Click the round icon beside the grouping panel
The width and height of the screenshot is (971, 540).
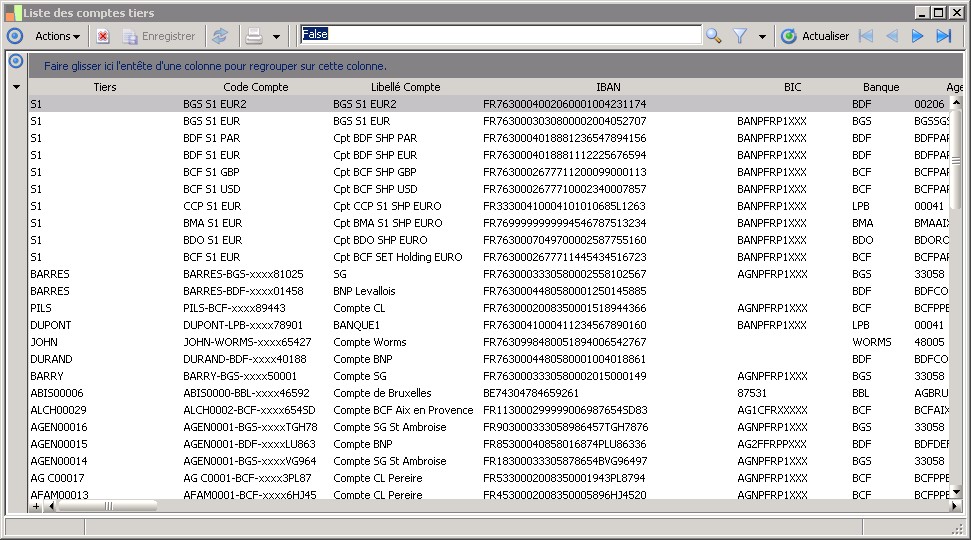tap(15, 62)
